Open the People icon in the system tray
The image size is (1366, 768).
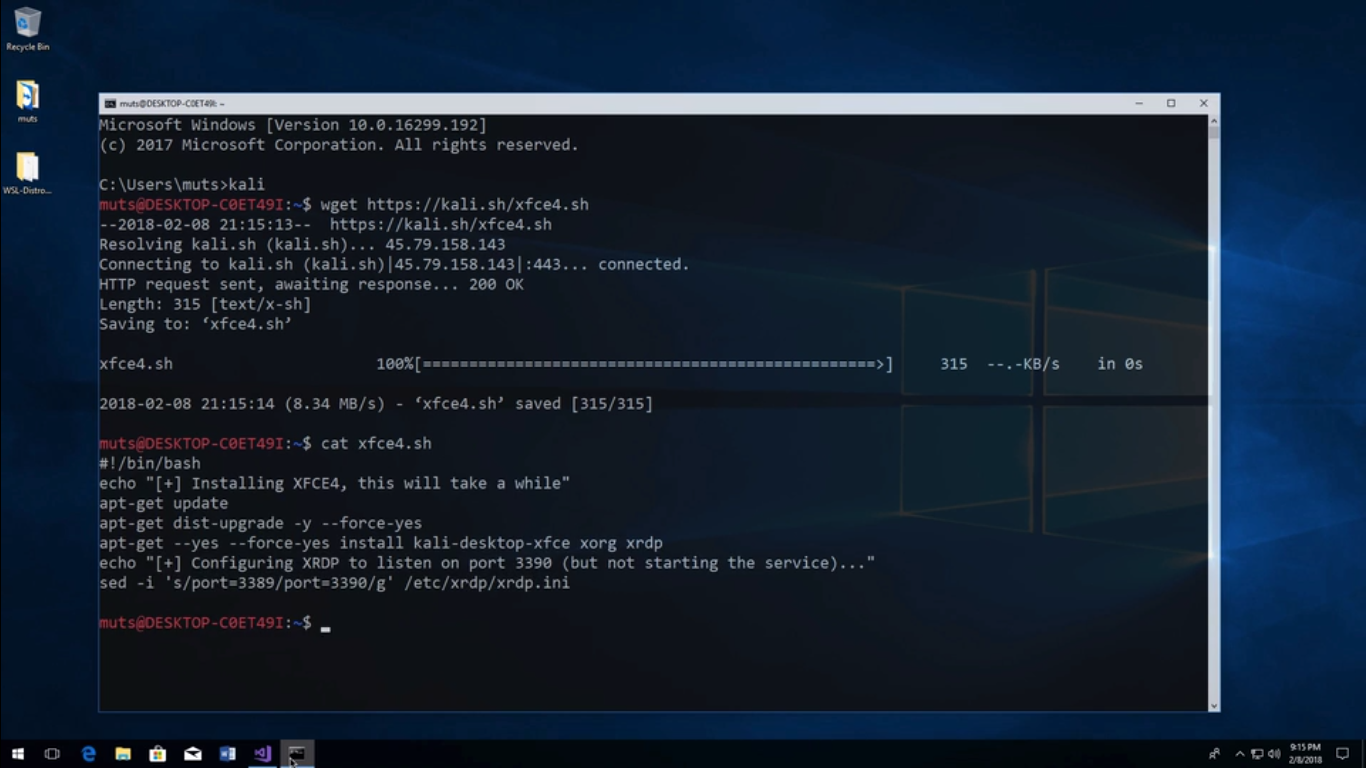click(1214, 754)
